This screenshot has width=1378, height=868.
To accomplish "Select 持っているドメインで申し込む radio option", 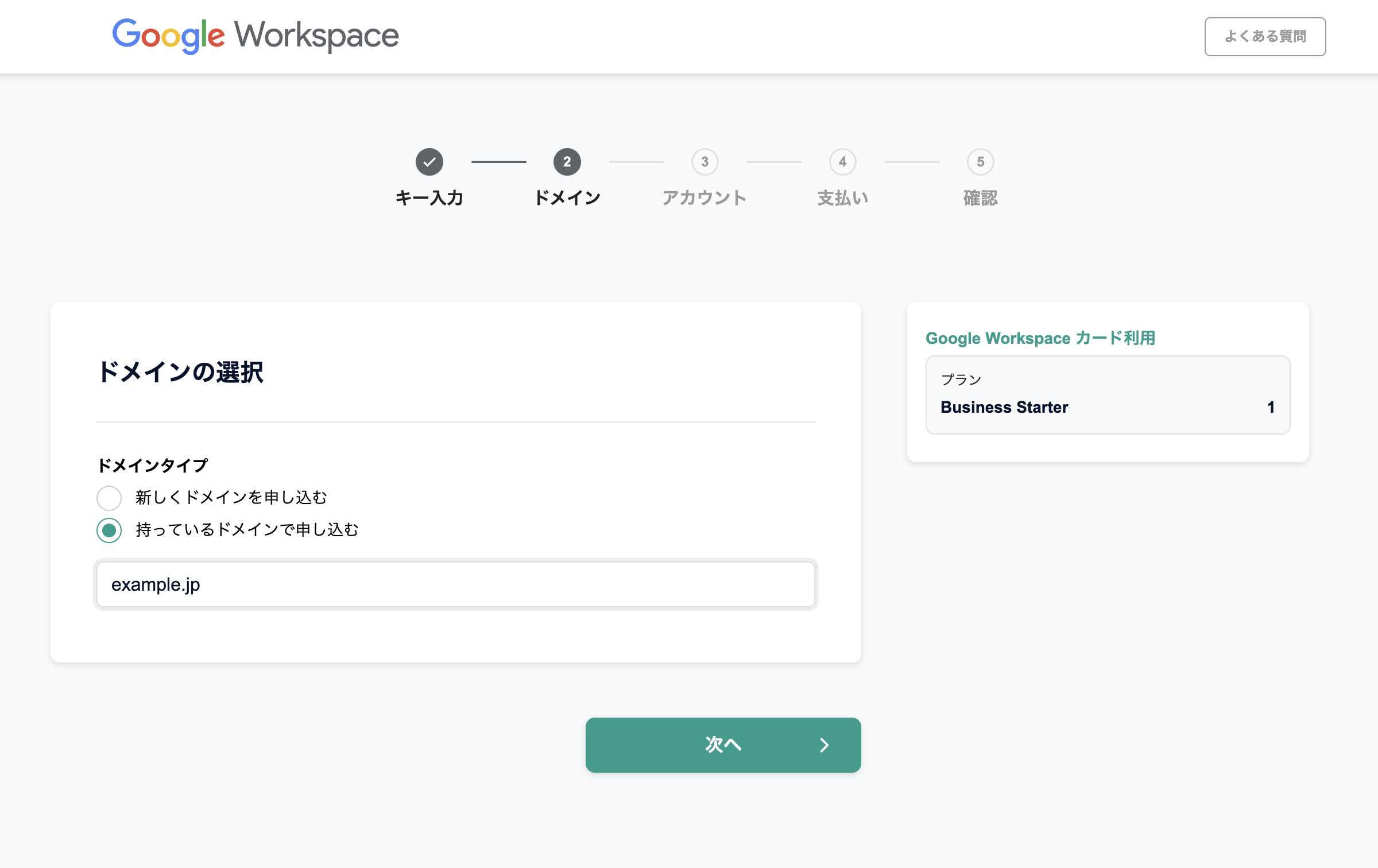I will (x=109, y=530).
